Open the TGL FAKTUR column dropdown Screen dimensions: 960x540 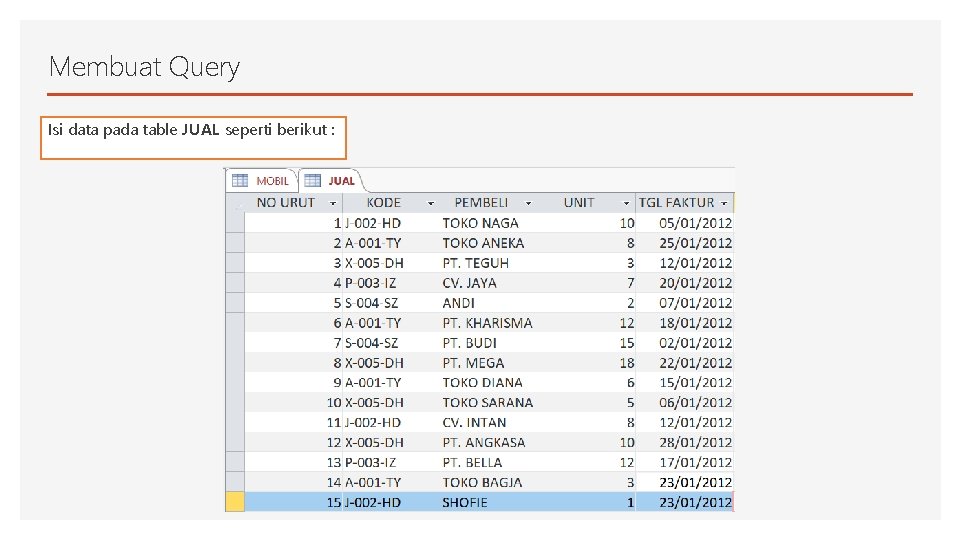point(725,203)
